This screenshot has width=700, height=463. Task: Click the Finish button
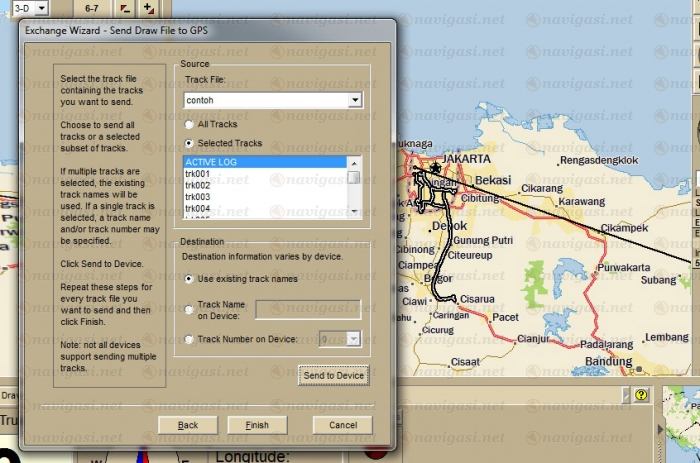257,425
